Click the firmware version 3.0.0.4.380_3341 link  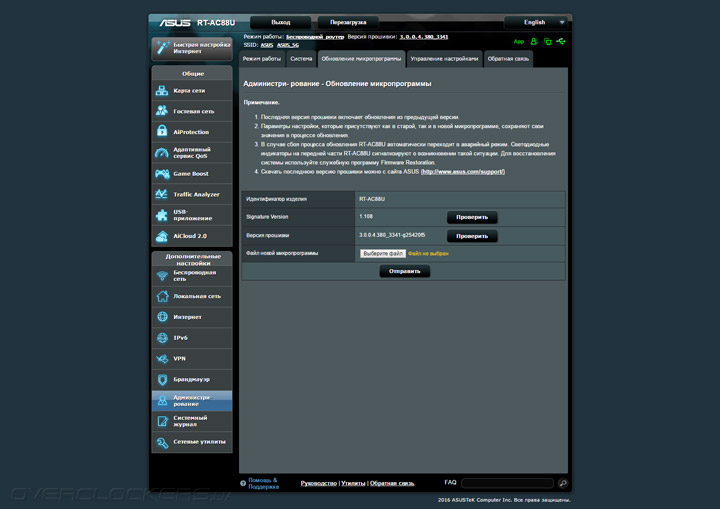(x=424, y=37)
